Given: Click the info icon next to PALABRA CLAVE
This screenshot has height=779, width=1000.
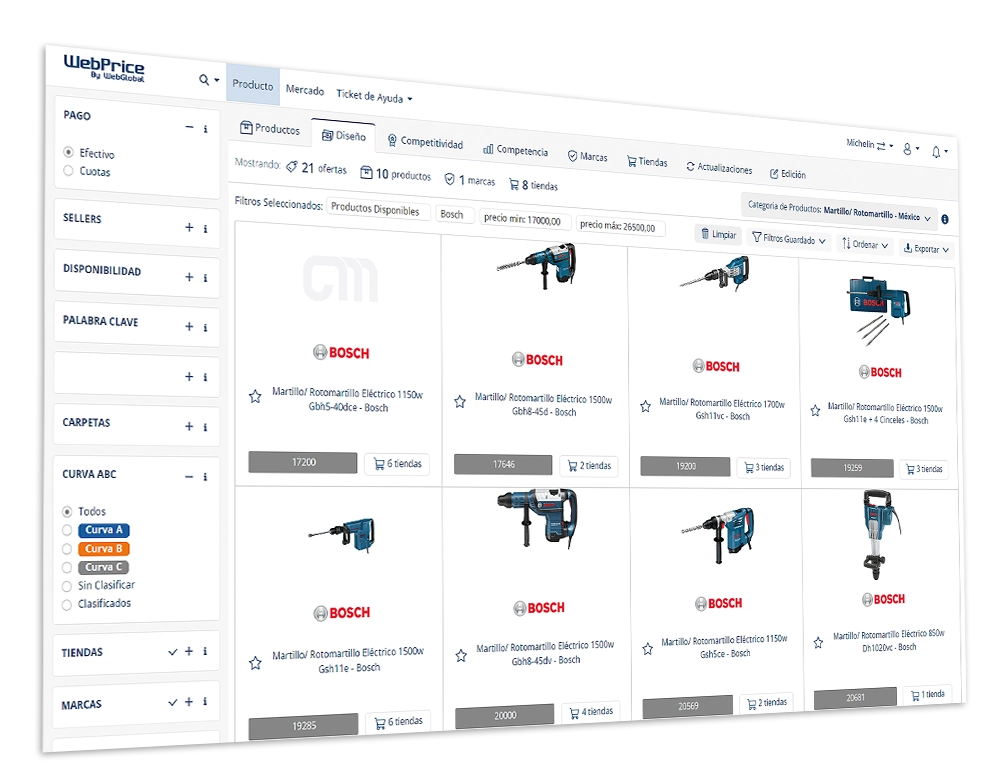Looking at the screenshot, I should coord(205,327).
